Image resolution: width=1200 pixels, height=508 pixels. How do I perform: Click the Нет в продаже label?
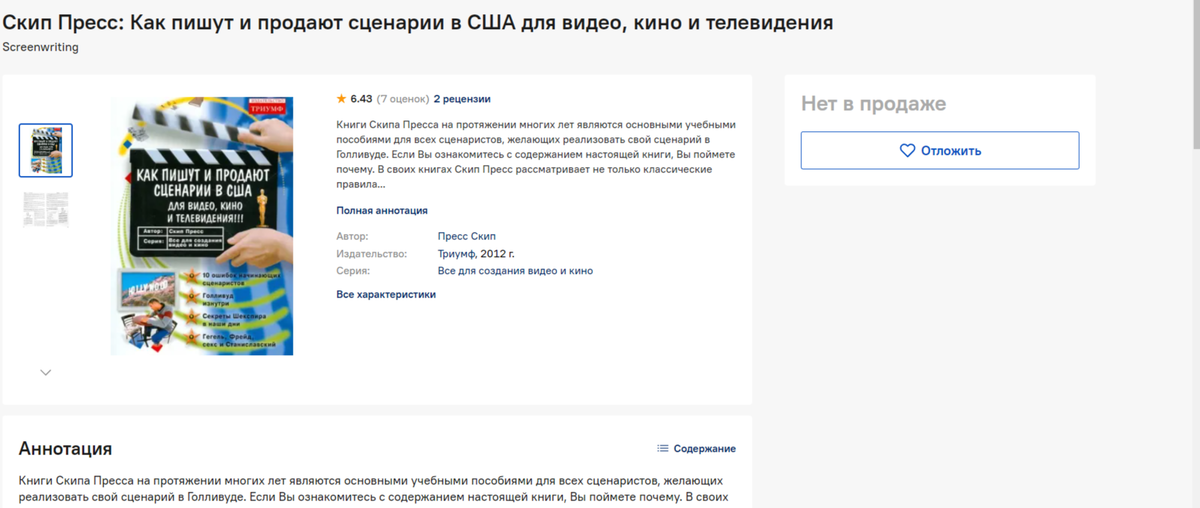(x=873, y=104)
